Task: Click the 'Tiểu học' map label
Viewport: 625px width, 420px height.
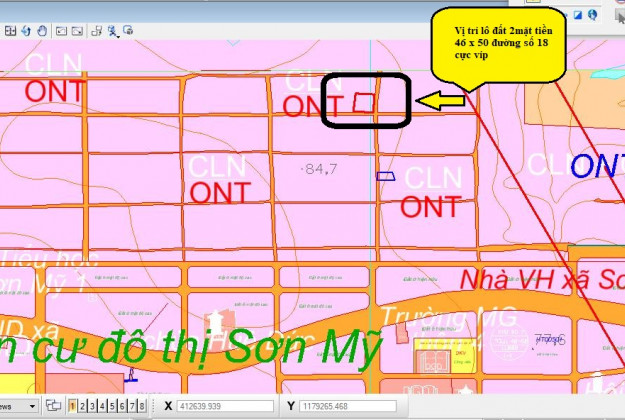Action: 49,259
